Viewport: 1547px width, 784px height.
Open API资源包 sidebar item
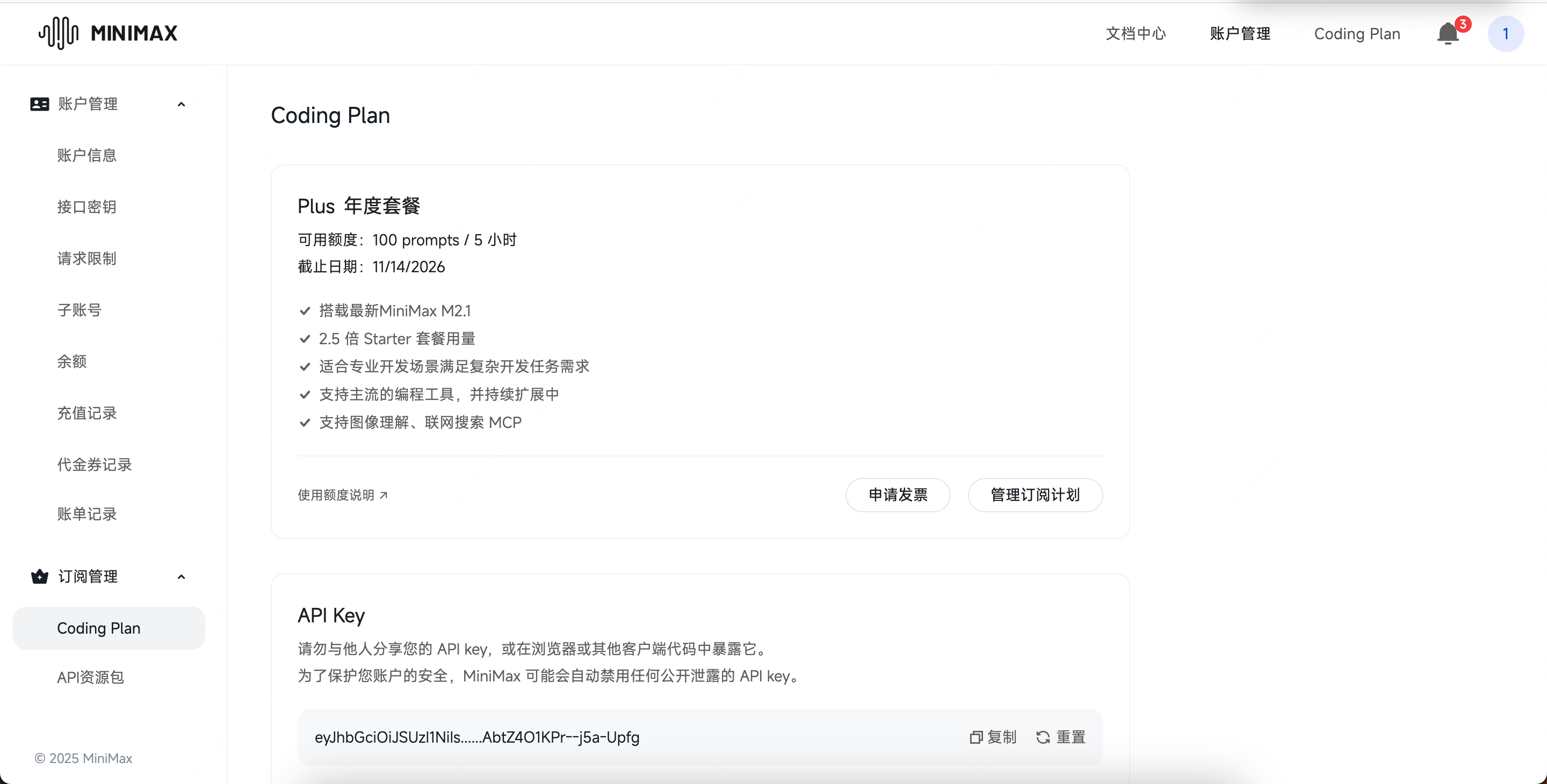pos(90,677)
